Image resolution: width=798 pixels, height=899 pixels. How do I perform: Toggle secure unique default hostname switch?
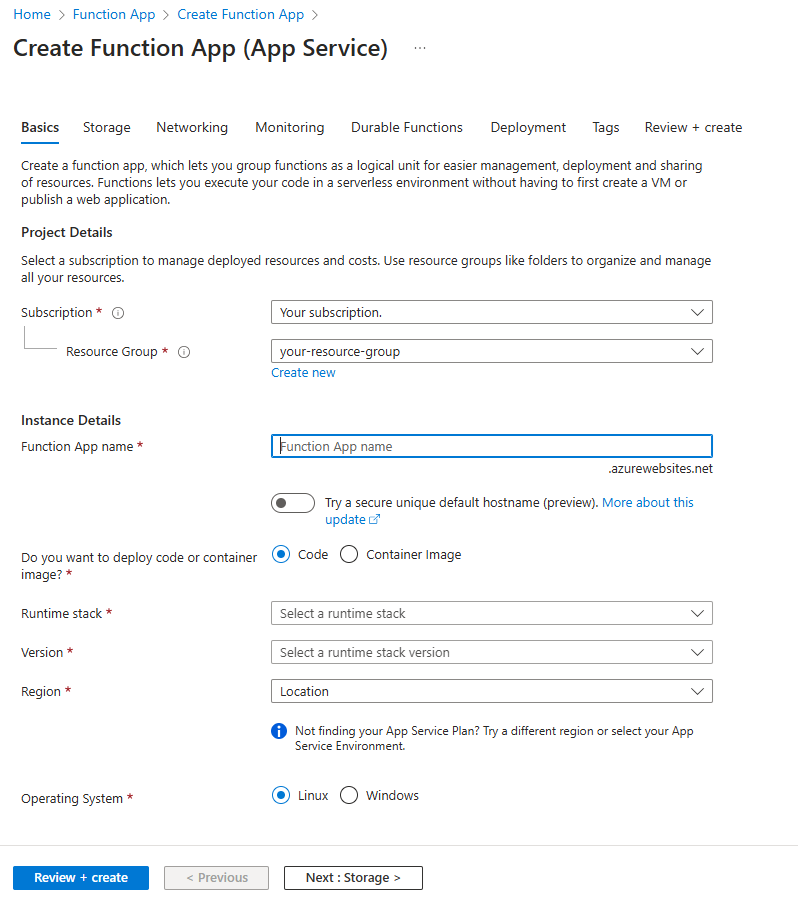[x=293, y=503]
